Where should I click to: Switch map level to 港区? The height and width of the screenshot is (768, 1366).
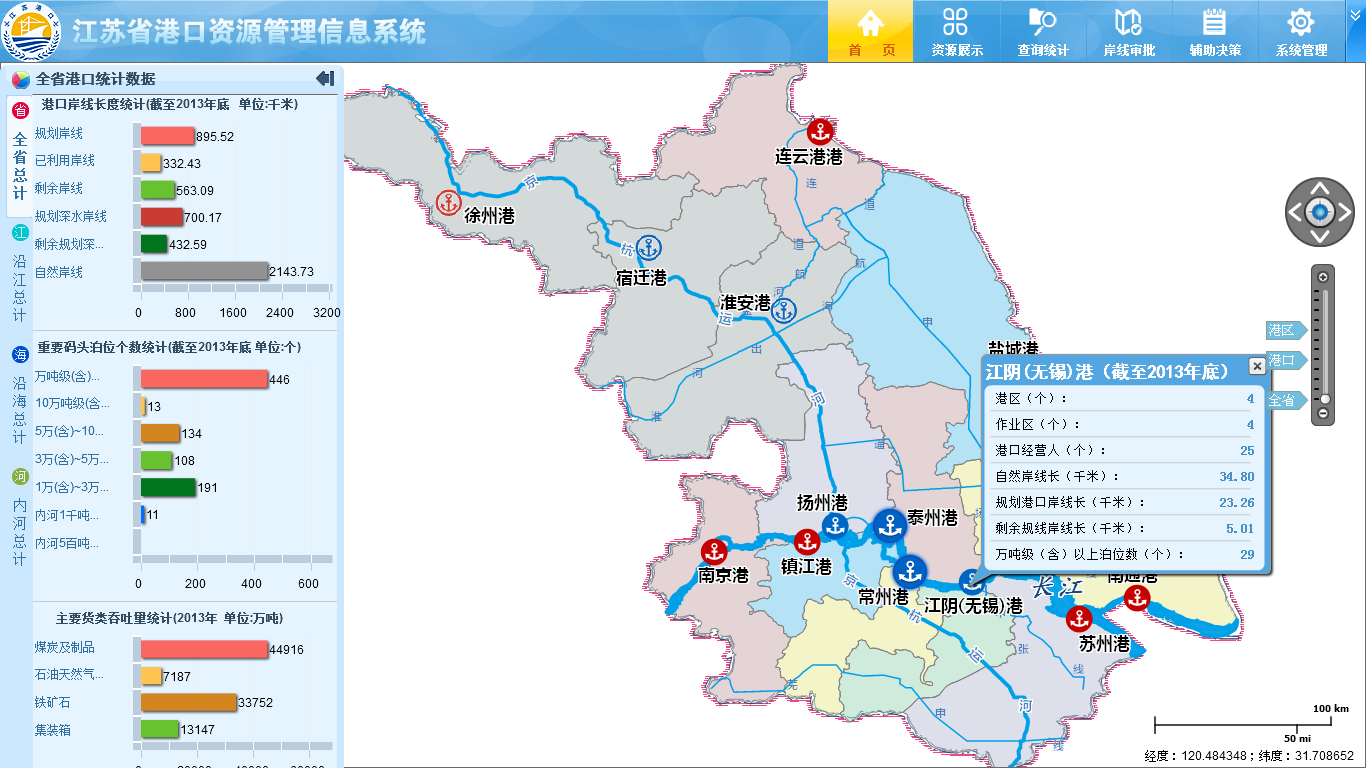pyautogui.click(x=1282, y=330)
